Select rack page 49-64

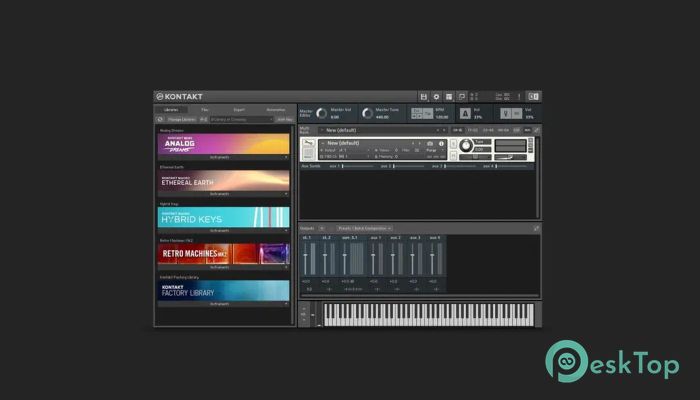503,130
